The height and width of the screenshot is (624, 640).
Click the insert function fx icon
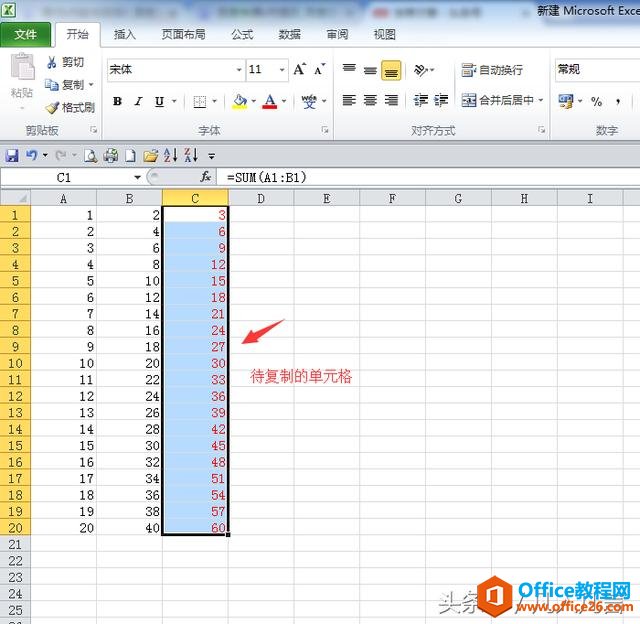pyautogui.click(x=205, y=177)
